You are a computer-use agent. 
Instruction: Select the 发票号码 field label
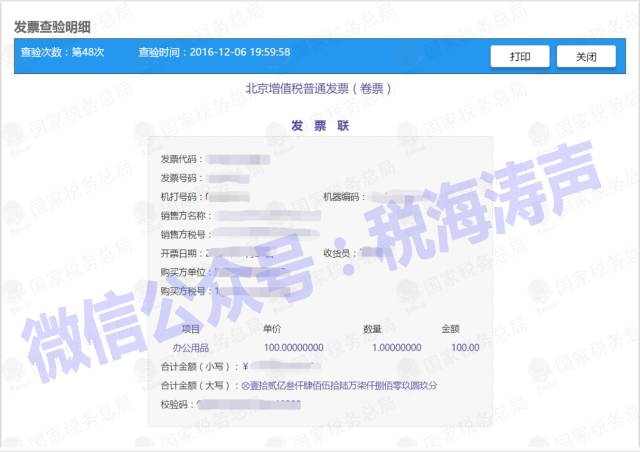click(x=182, y=178)
